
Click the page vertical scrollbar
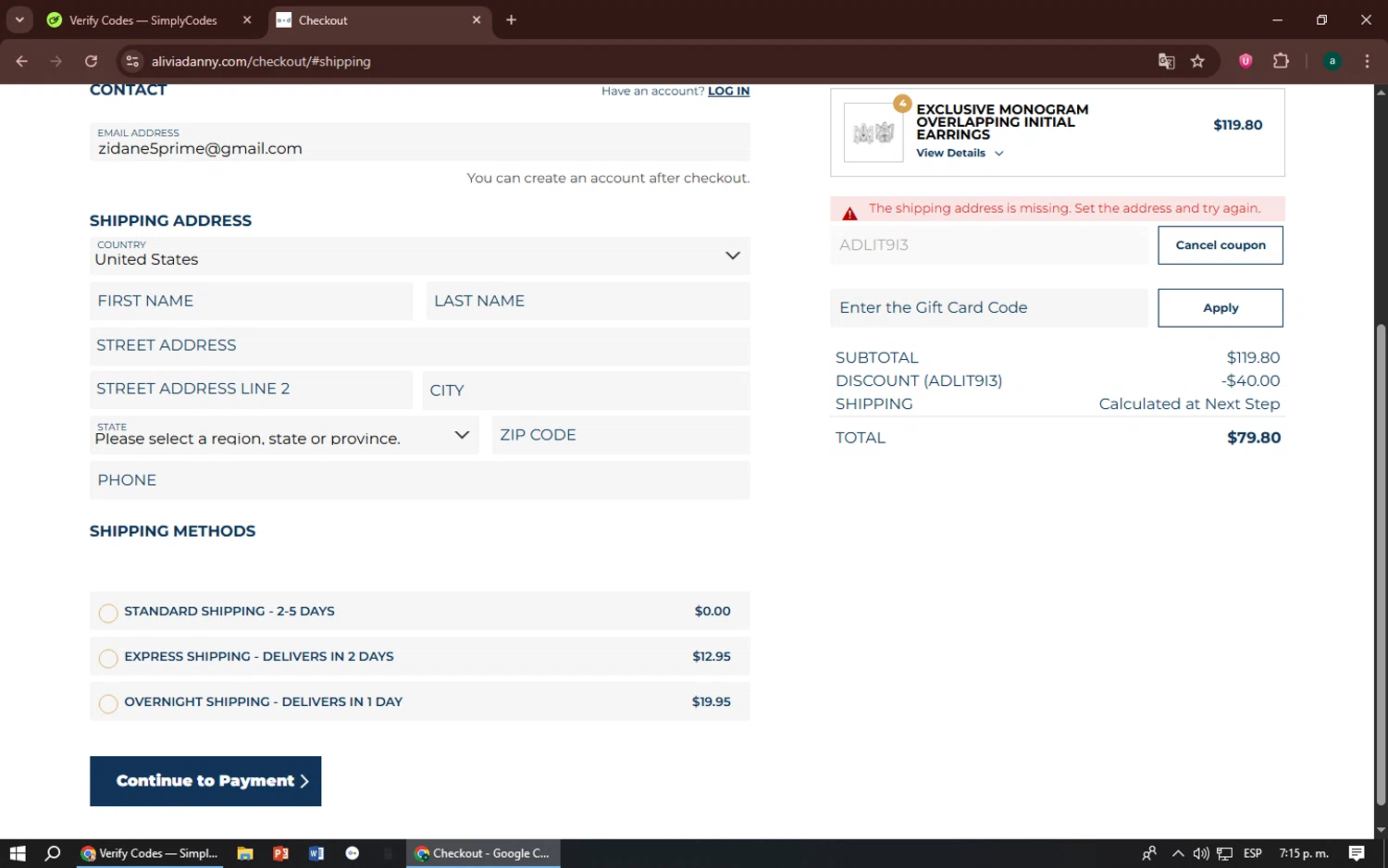[x=1381, y=564]
